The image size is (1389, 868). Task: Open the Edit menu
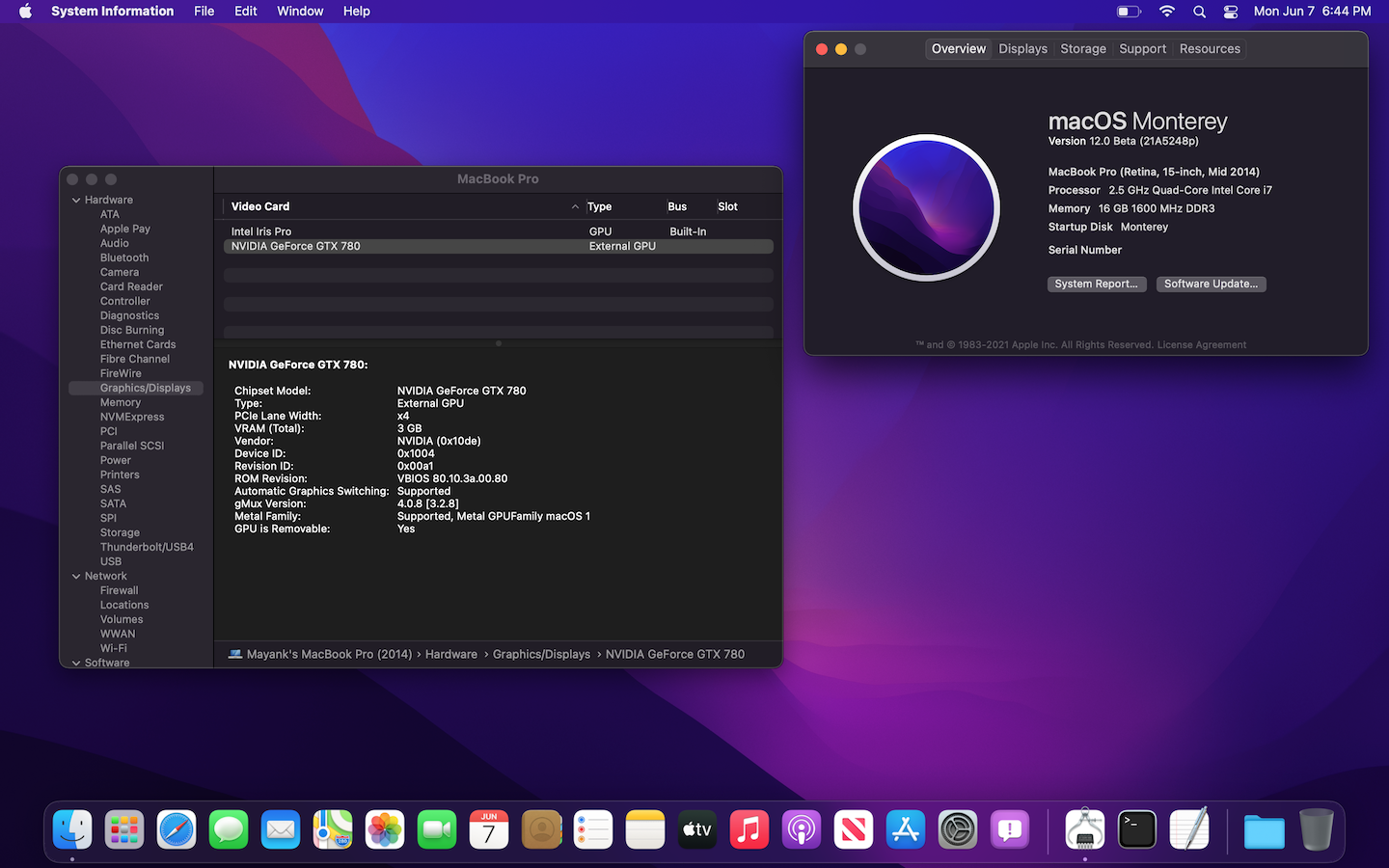coord(246,12)
